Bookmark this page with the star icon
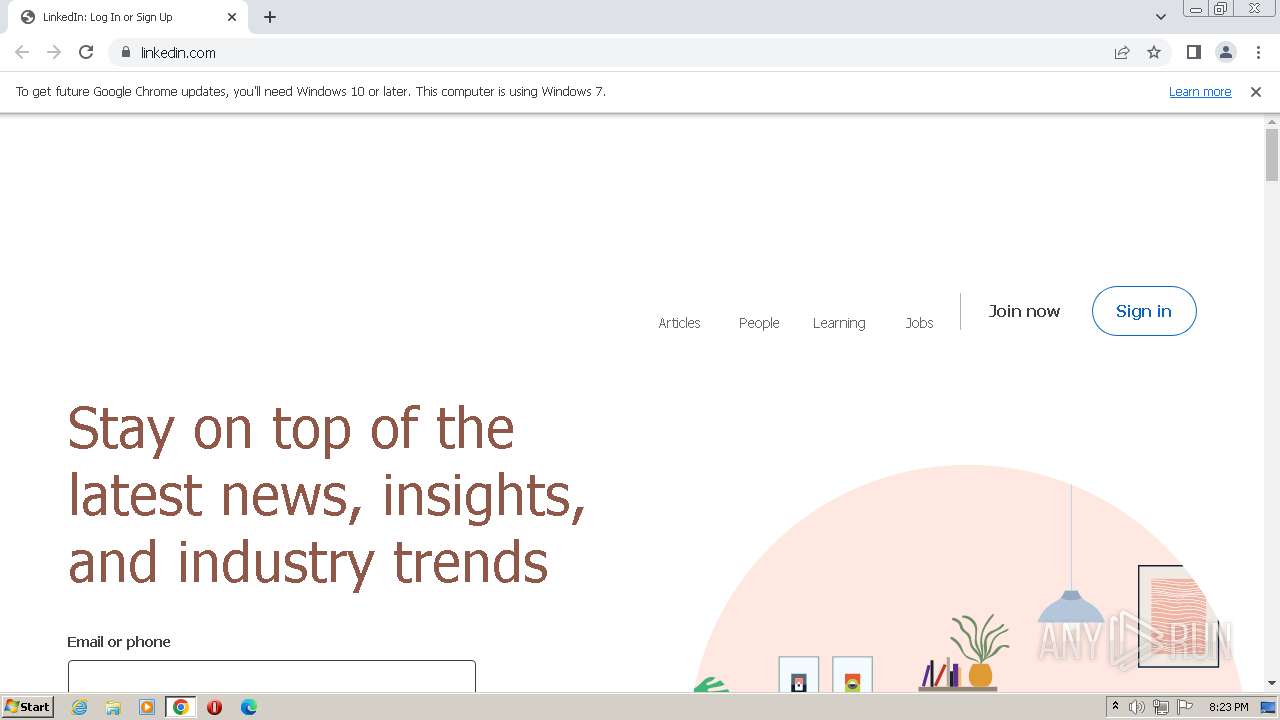The width and height of the screenshot is (1280, 720). tap(1154, 52)
